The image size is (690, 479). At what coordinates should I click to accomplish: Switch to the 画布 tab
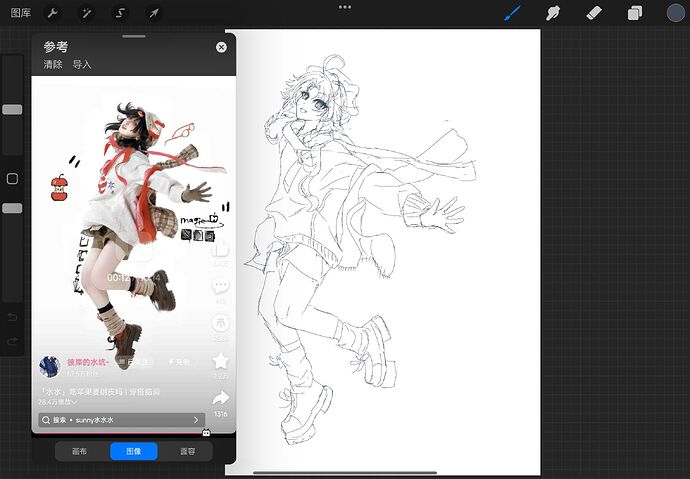(80, 451)
